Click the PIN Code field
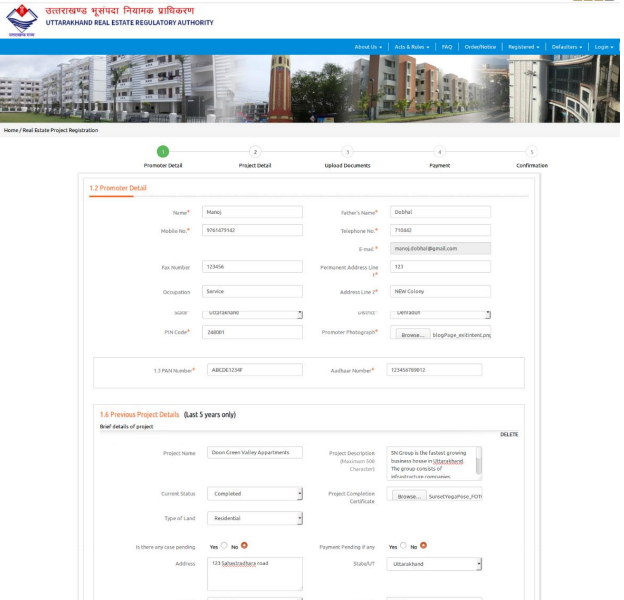 point(252,332)
